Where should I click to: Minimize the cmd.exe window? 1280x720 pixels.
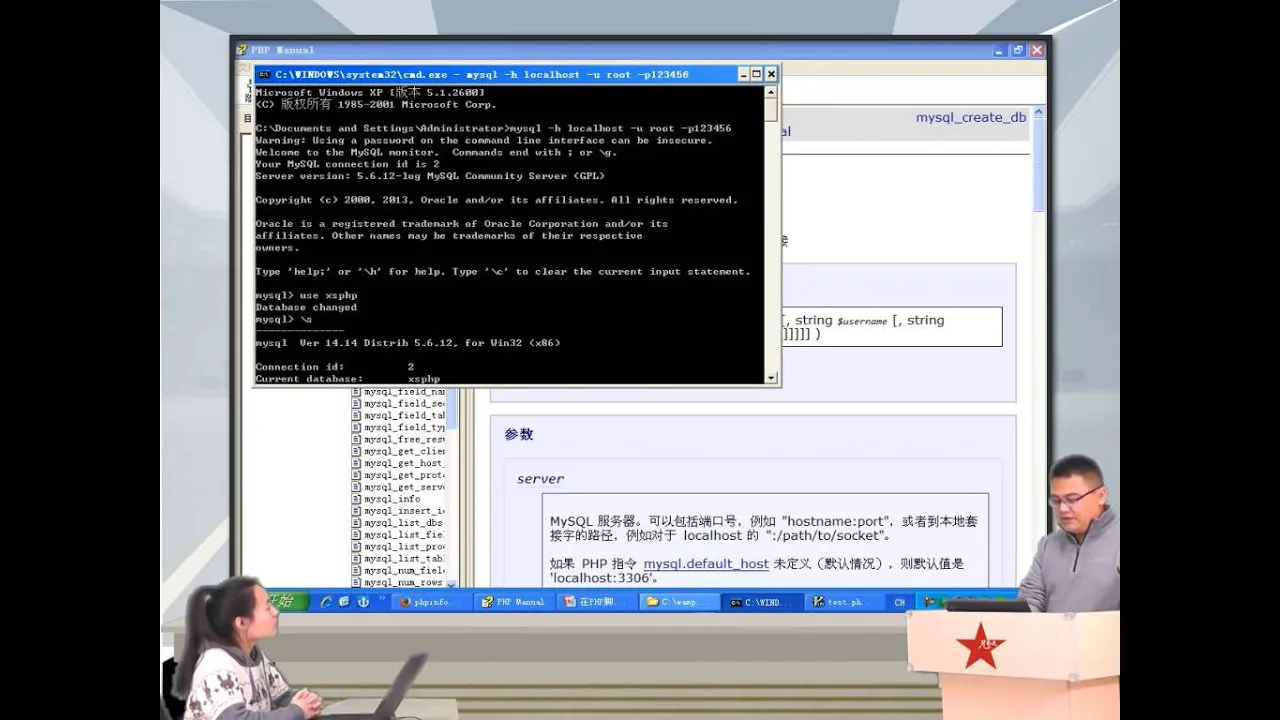[744, 74]
